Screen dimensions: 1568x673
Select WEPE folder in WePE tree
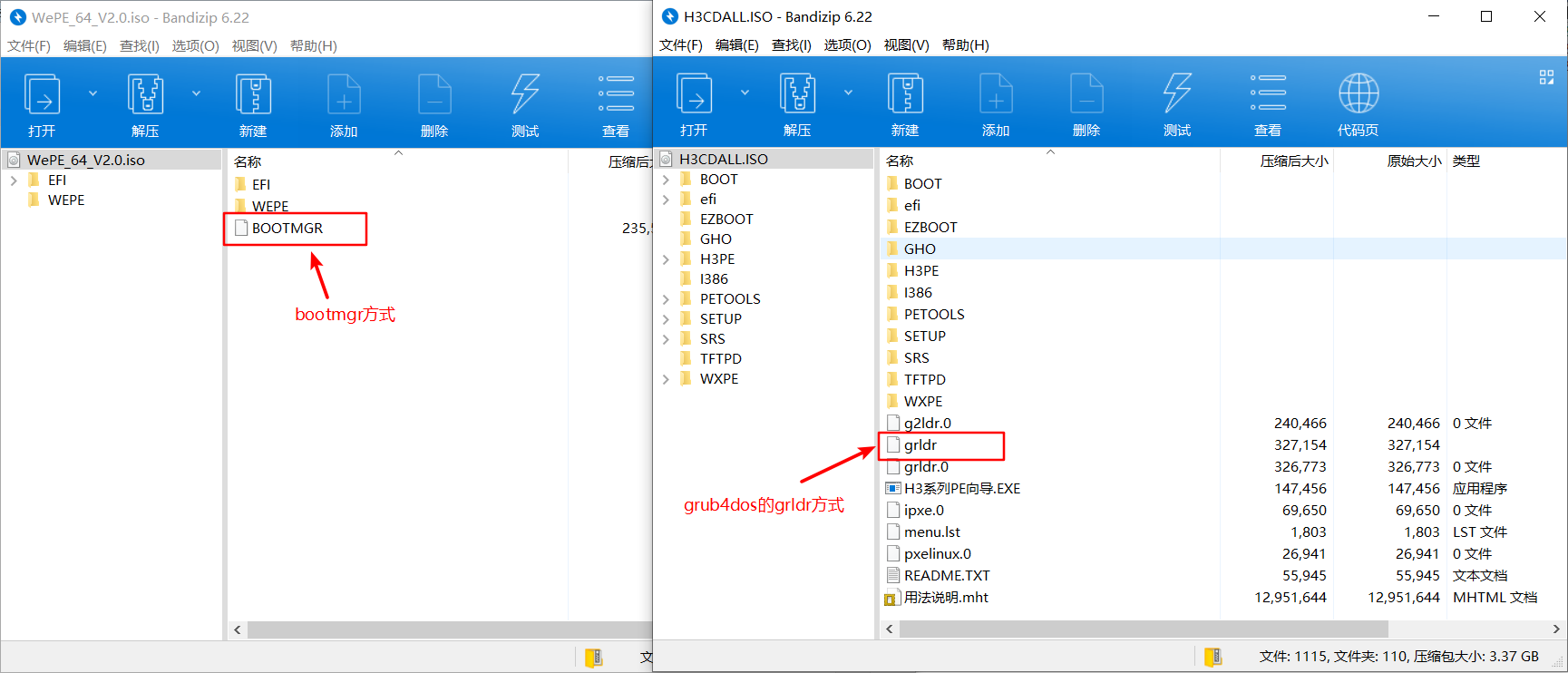tap(66, 200)
